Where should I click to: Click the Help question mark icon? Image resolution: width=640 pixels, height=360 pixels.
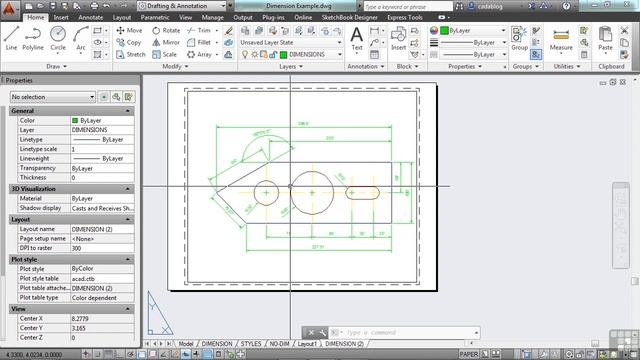point(566,6)
